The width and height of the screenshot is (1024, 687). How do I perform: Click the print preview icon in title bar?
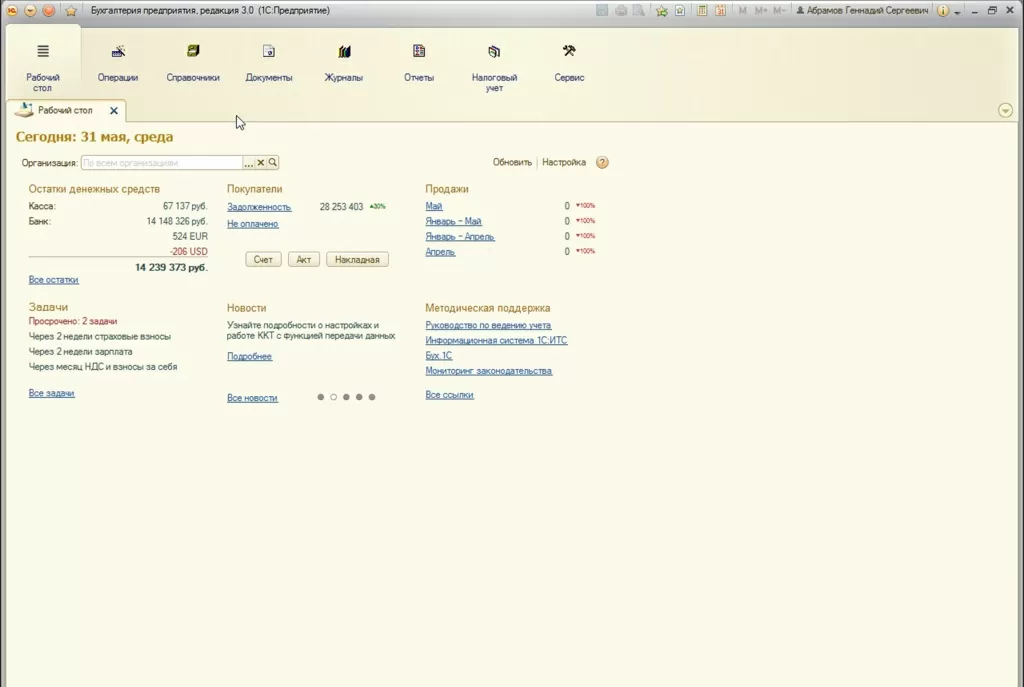639,10
